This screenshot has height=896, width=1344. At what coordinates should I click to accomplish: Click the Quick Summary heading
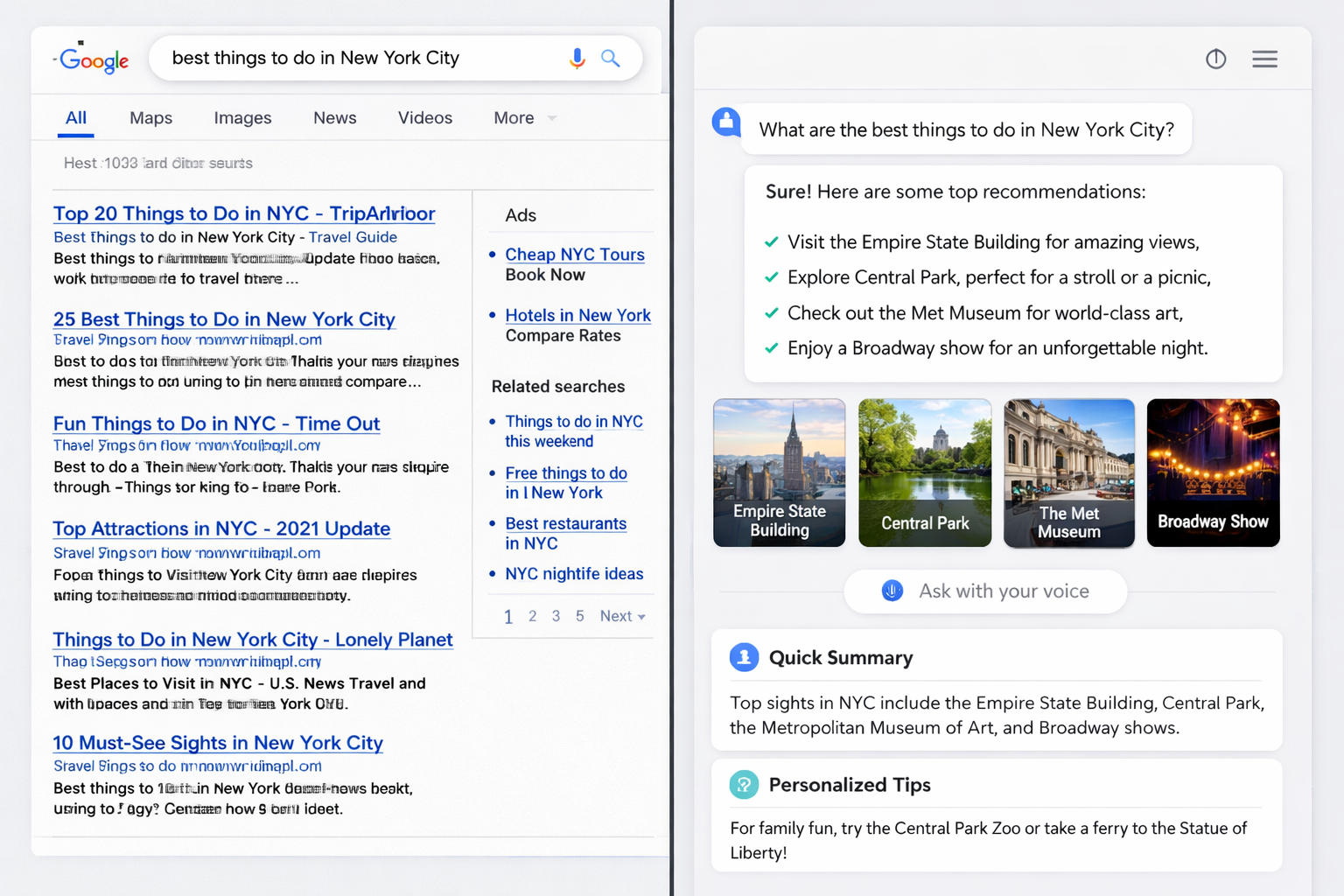click(x=841, y=657)
